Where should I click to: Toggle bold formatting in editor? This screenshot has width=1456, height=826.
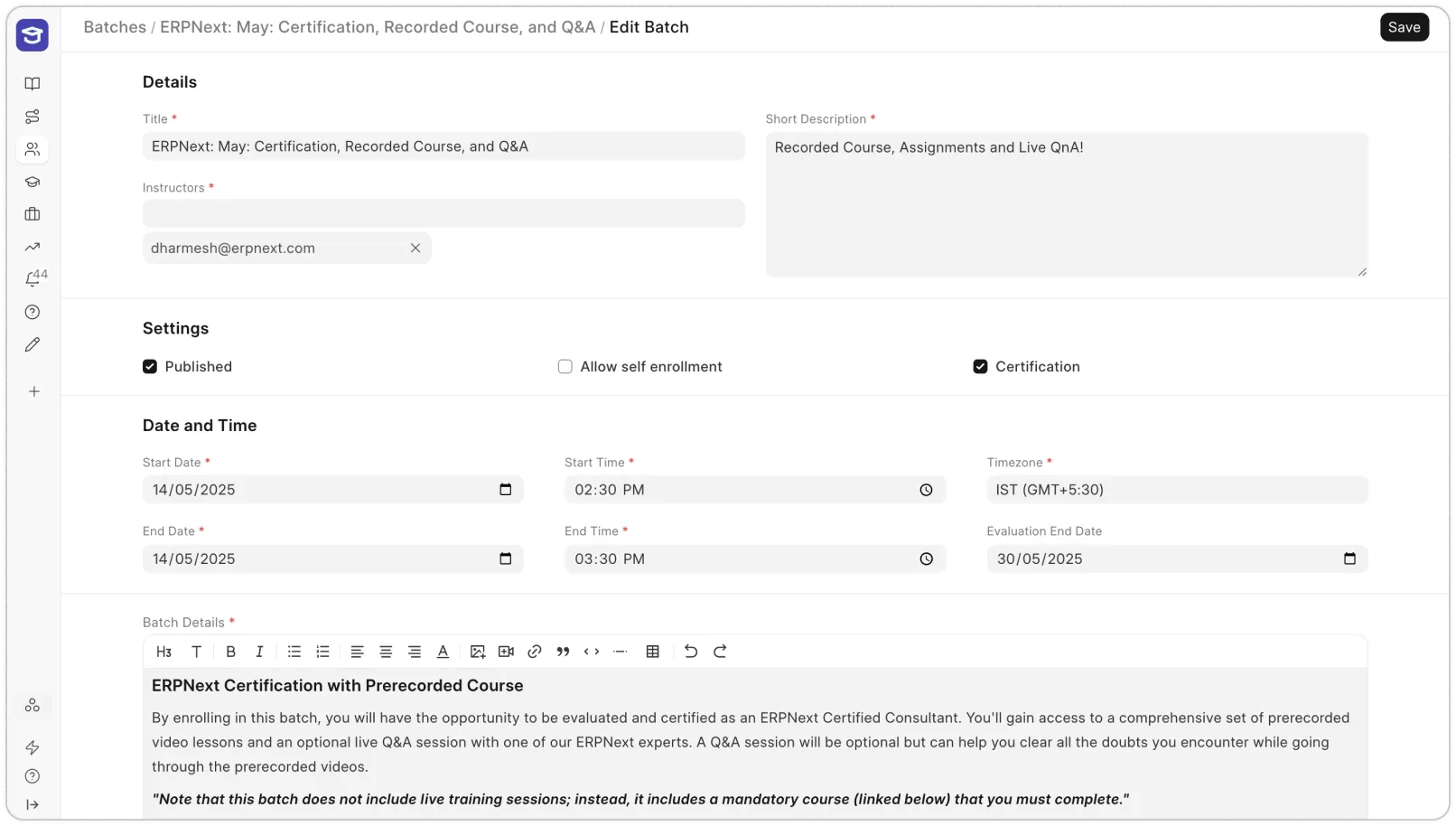[x=231, y=652]
